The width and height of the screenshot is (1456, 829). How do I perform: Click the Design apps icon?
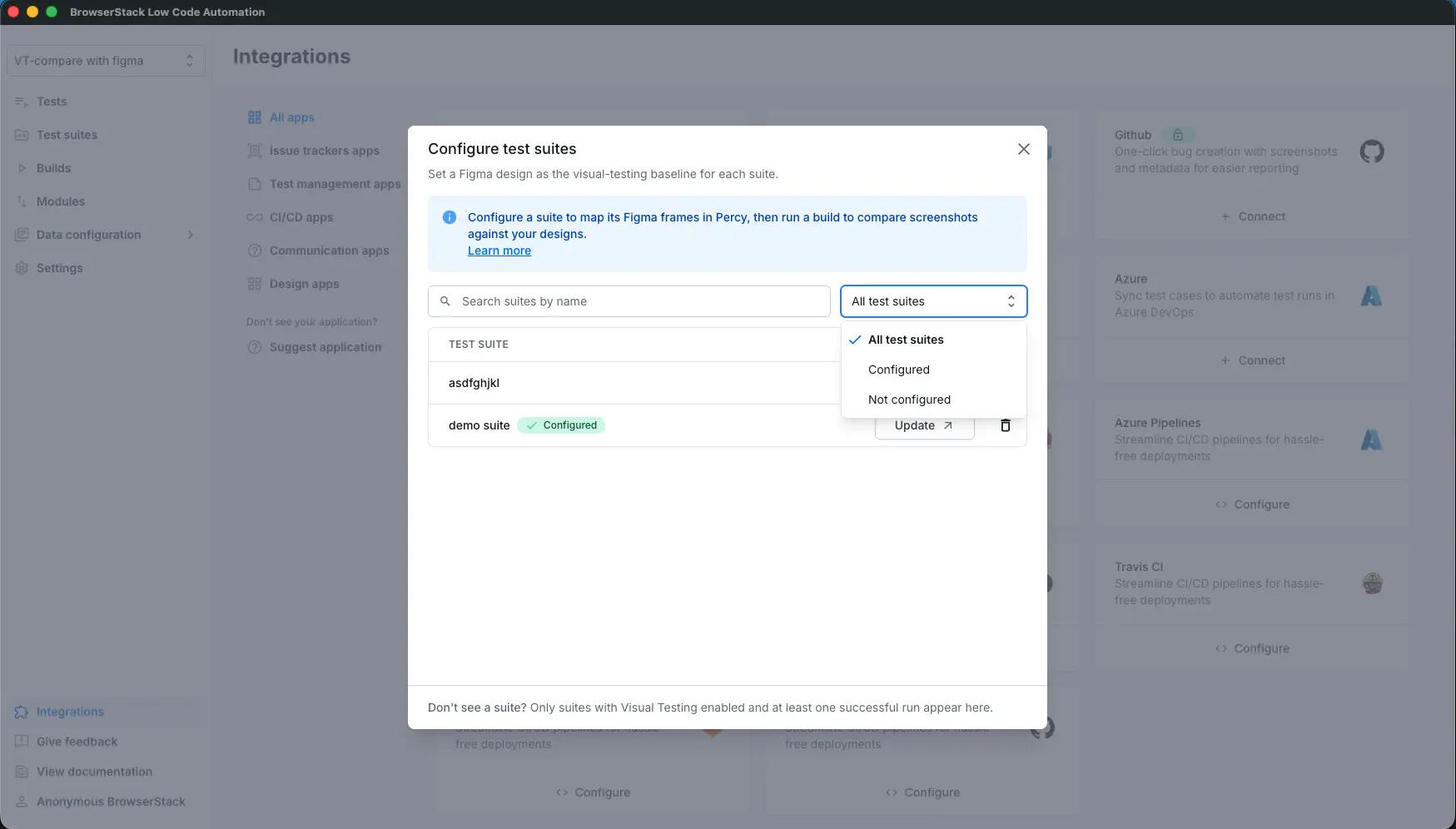point(255,284)
